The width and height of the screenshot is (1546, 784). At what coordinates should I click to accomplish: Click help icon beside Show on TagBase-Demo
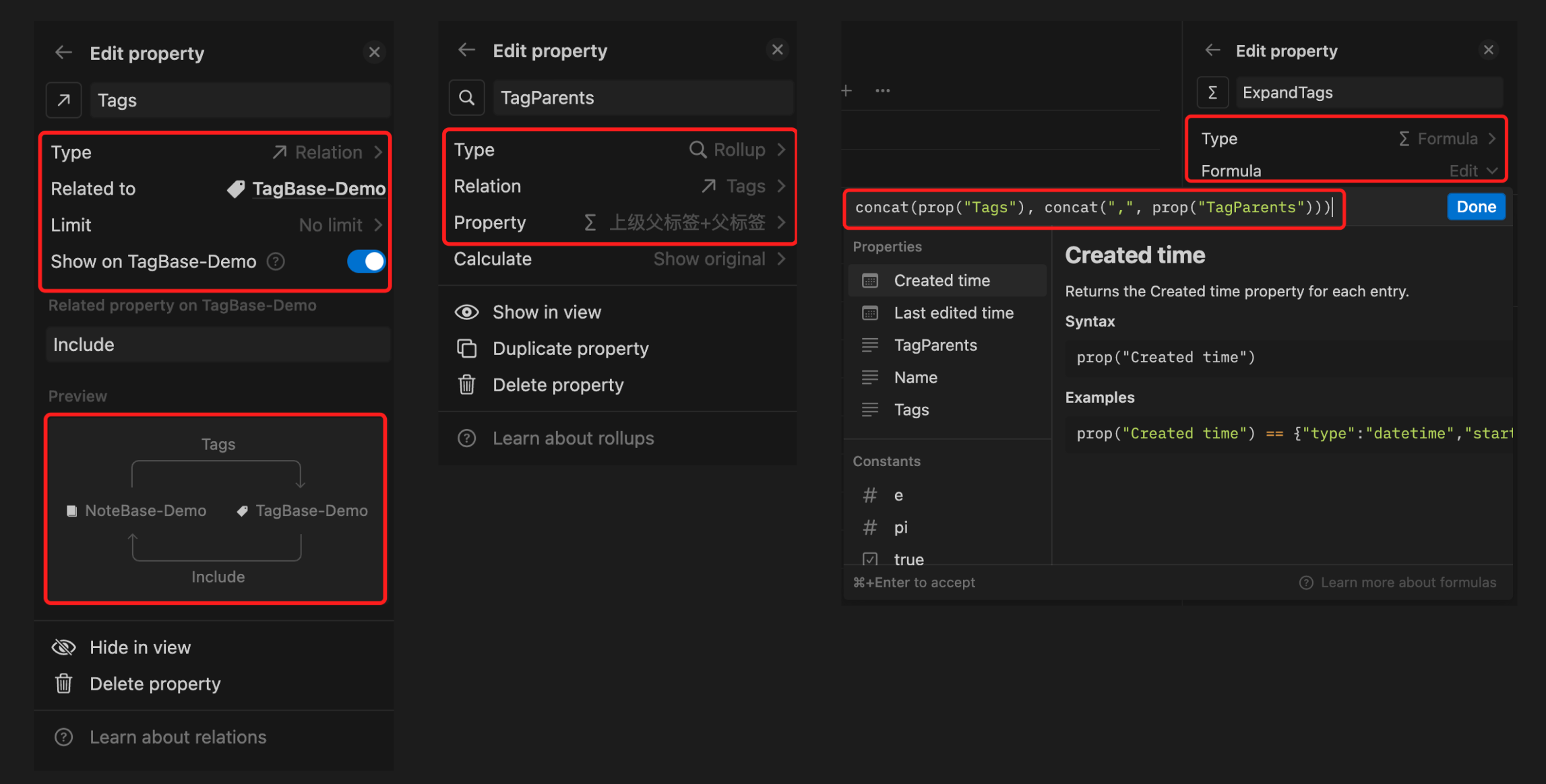276,261
